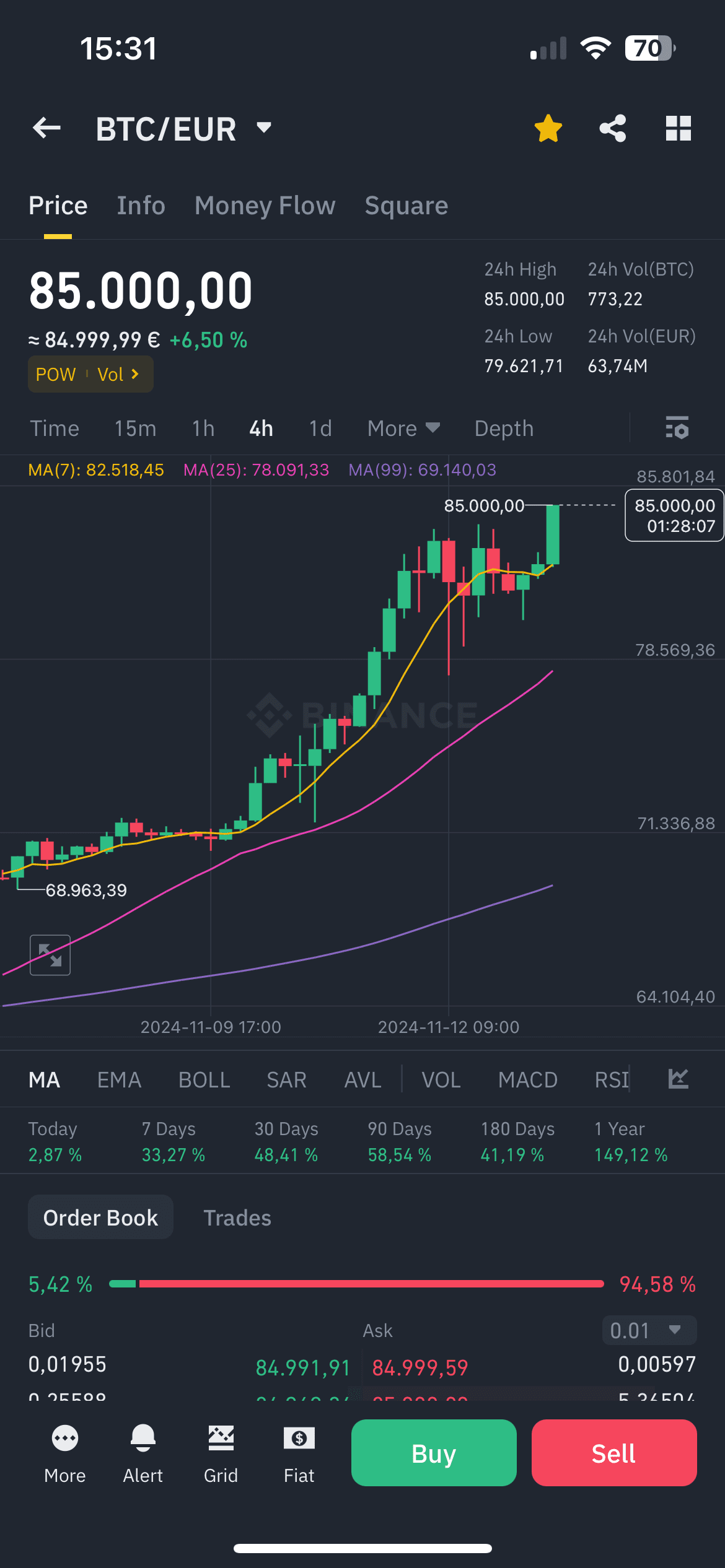Tap the share icon
Screen dimensions: 725x1568
(x=613, y=129)
